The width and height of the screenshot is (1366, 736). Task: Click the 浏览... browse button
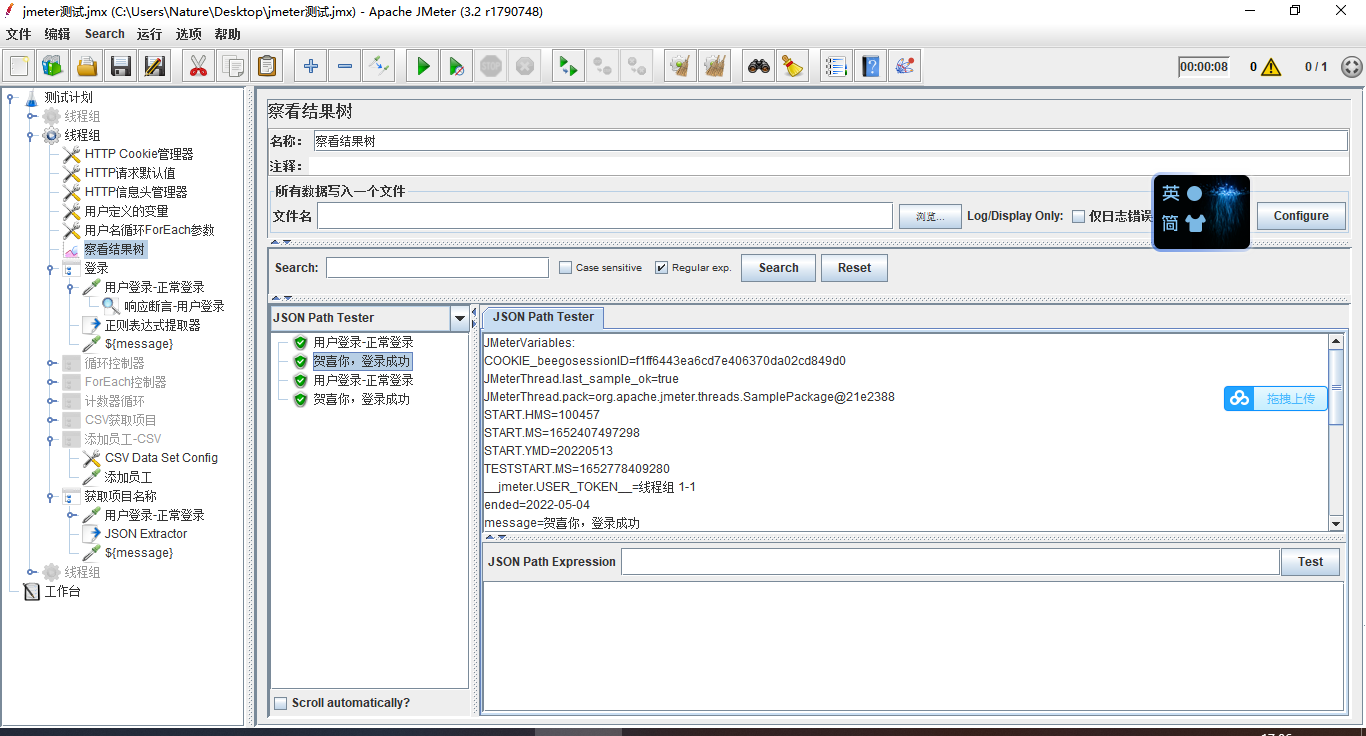point(930,216)
